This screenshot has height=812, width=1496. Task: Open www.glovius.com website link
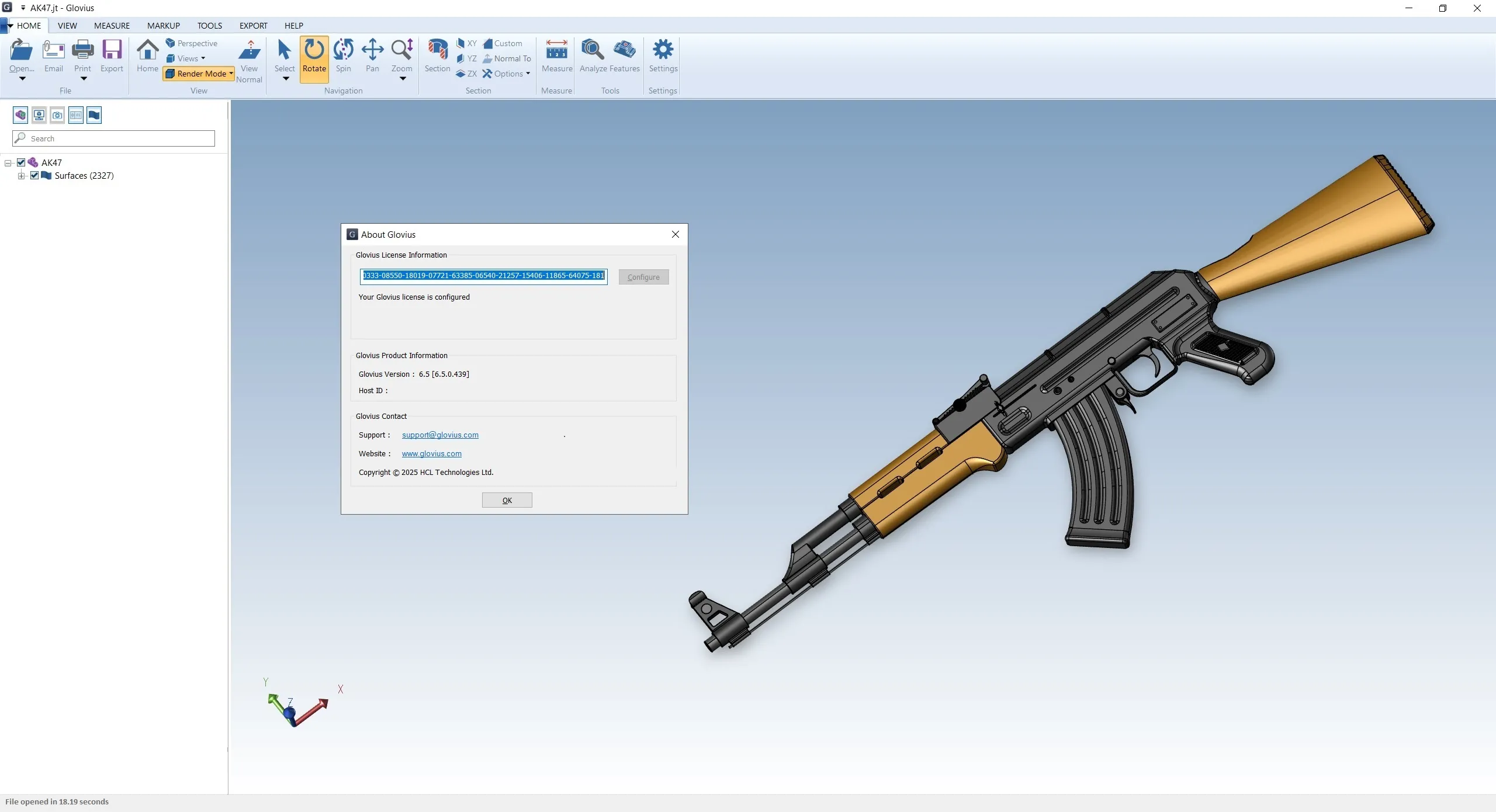click(x=432, y=453)
